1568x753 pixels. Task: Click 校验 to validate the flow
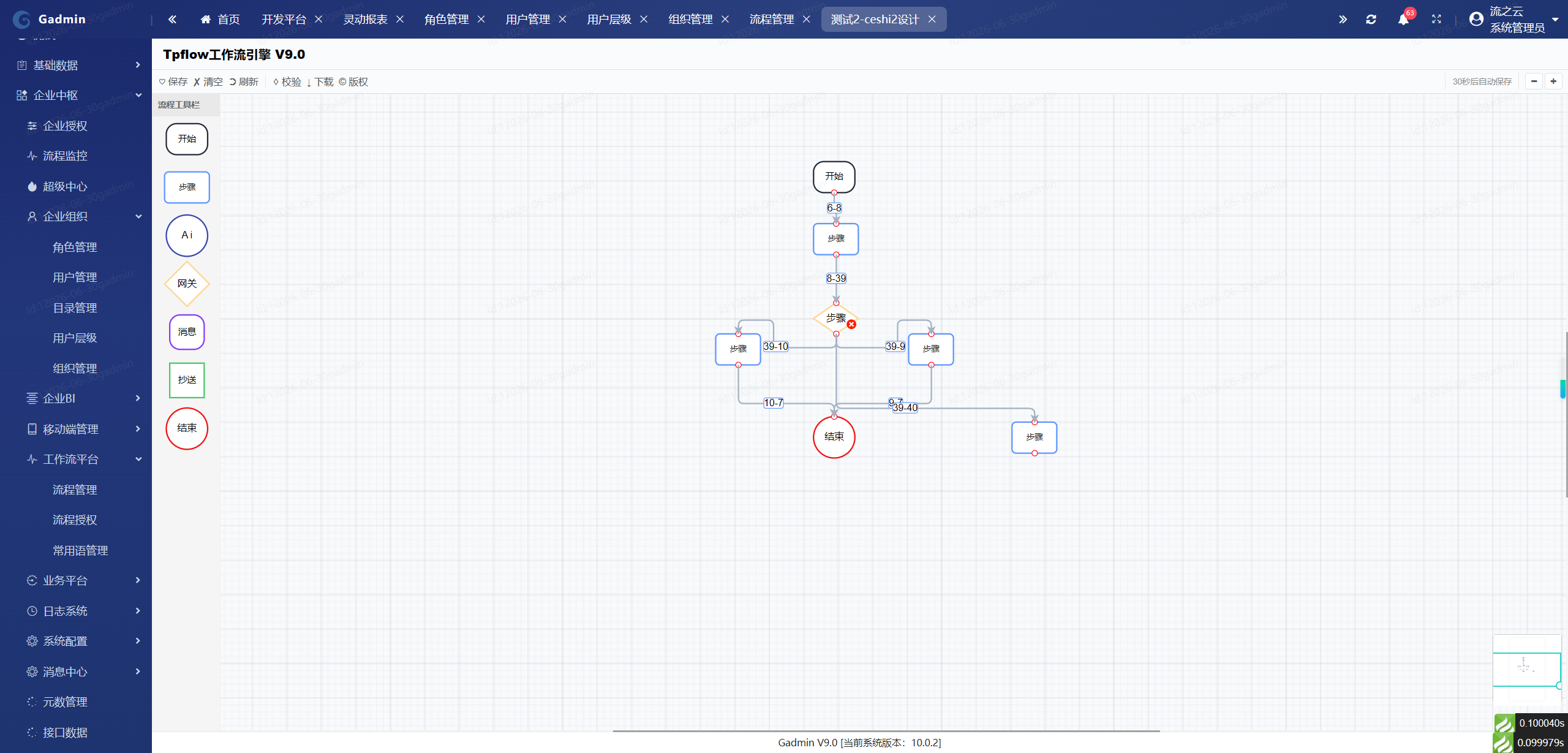pyautogui.click(x=287, y=82)
